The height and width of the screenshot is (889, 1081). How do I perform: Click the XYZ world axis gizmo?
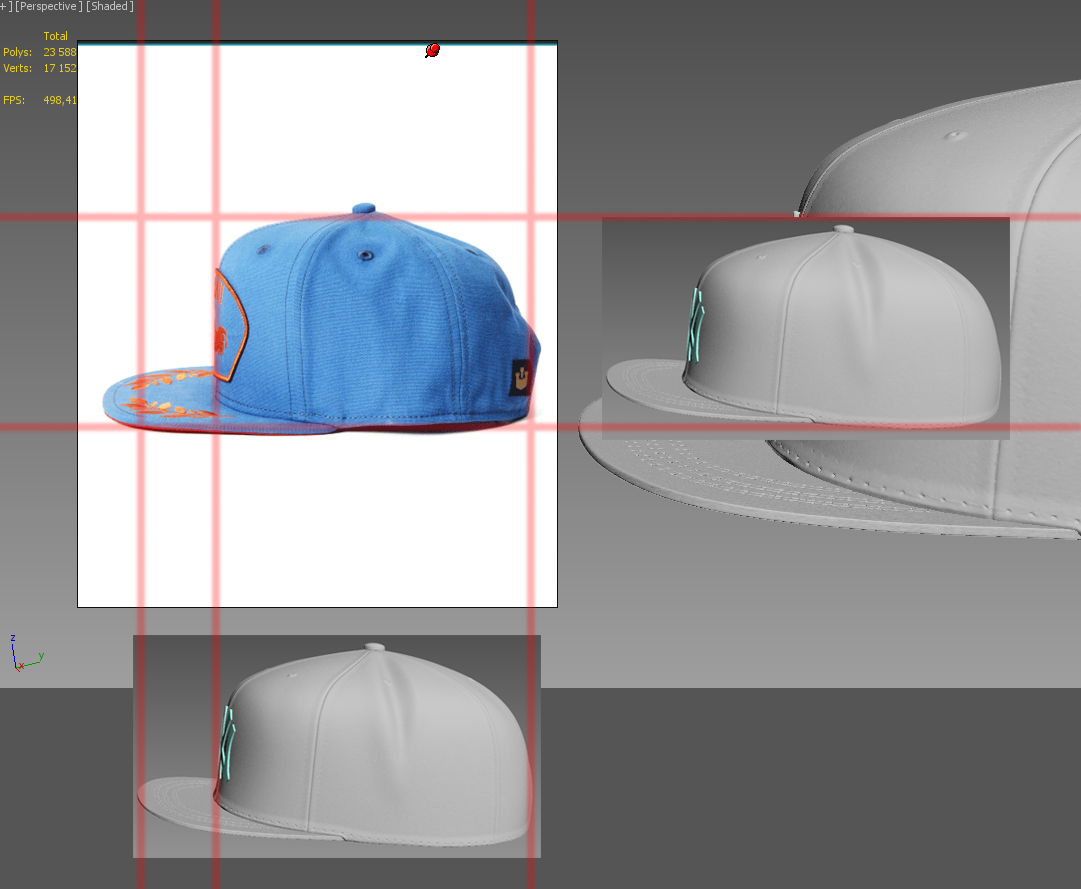click(22, 655)
